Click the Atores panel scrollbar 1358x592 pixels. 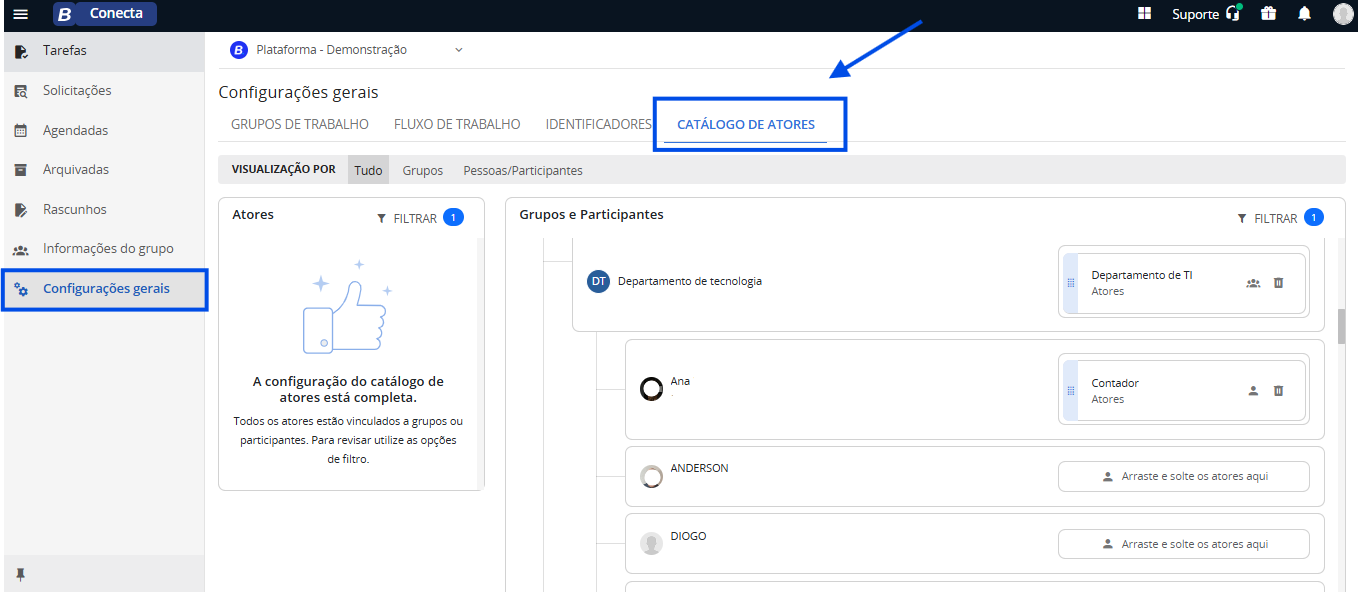coord(481,363)
